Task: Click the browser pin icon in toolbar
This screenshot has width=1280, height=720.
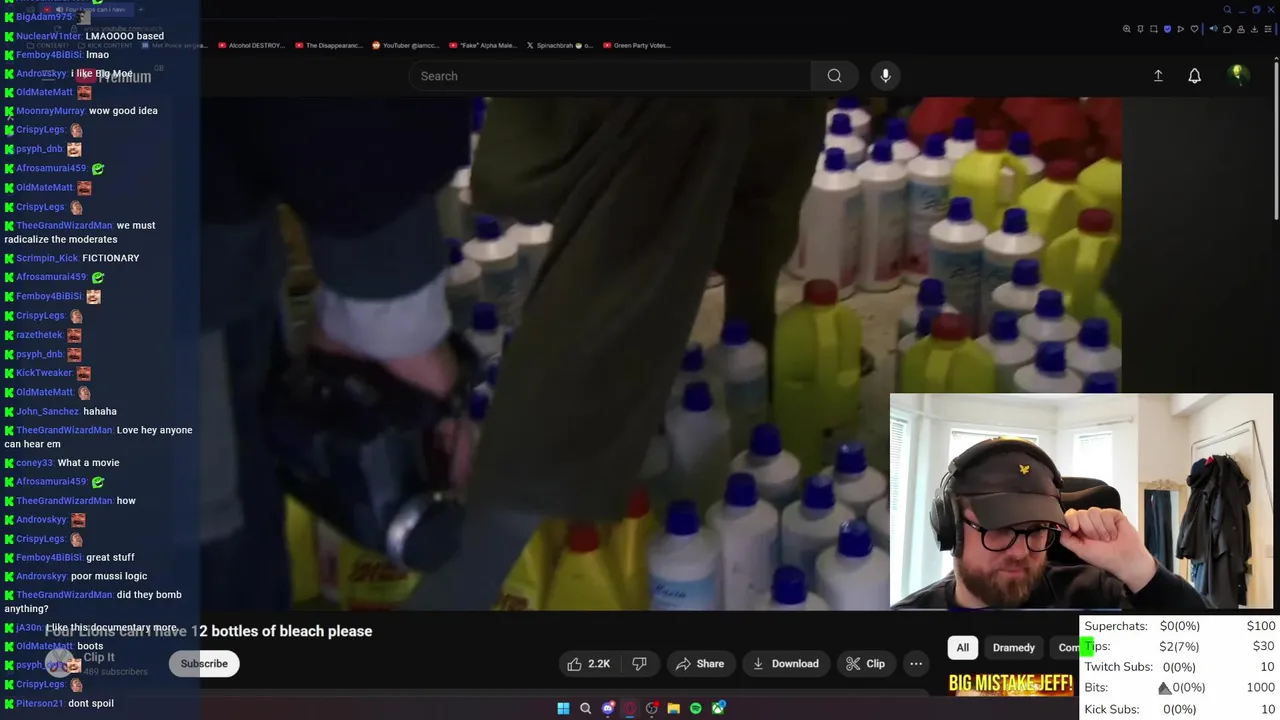Action: point(1140,29)
